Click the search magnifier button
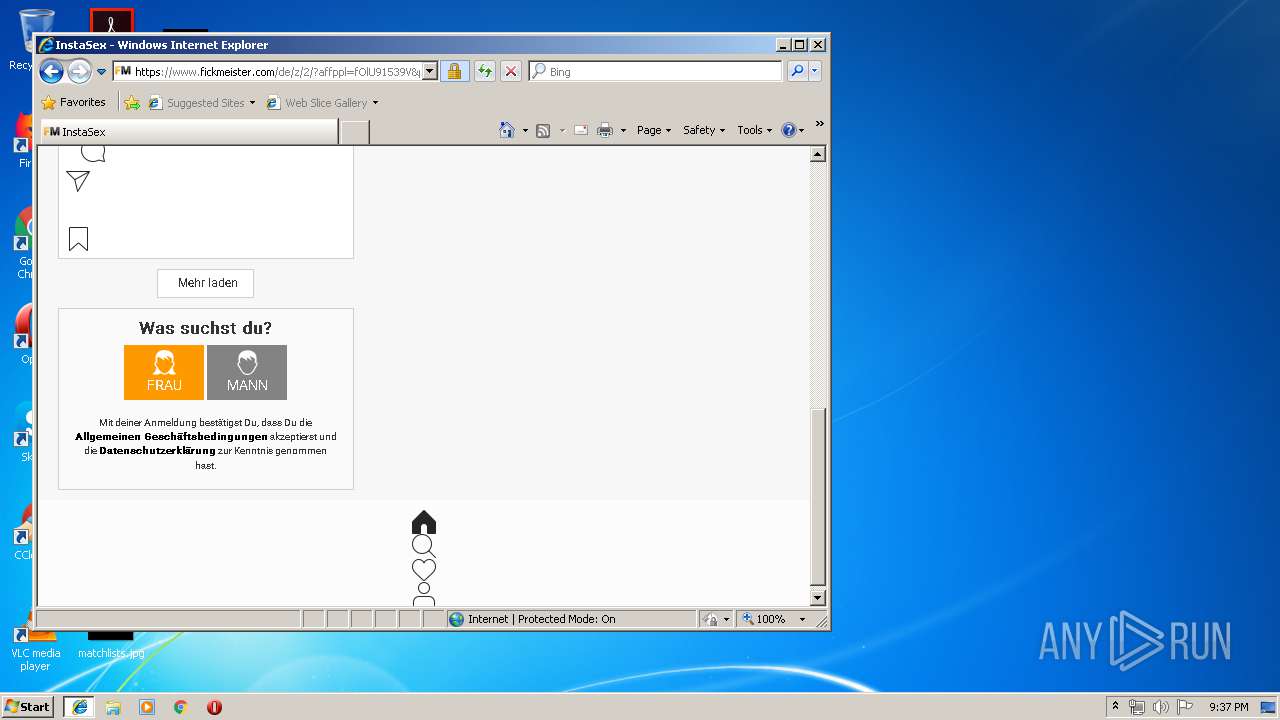1280x720 pixels. [x=797, y=71]
